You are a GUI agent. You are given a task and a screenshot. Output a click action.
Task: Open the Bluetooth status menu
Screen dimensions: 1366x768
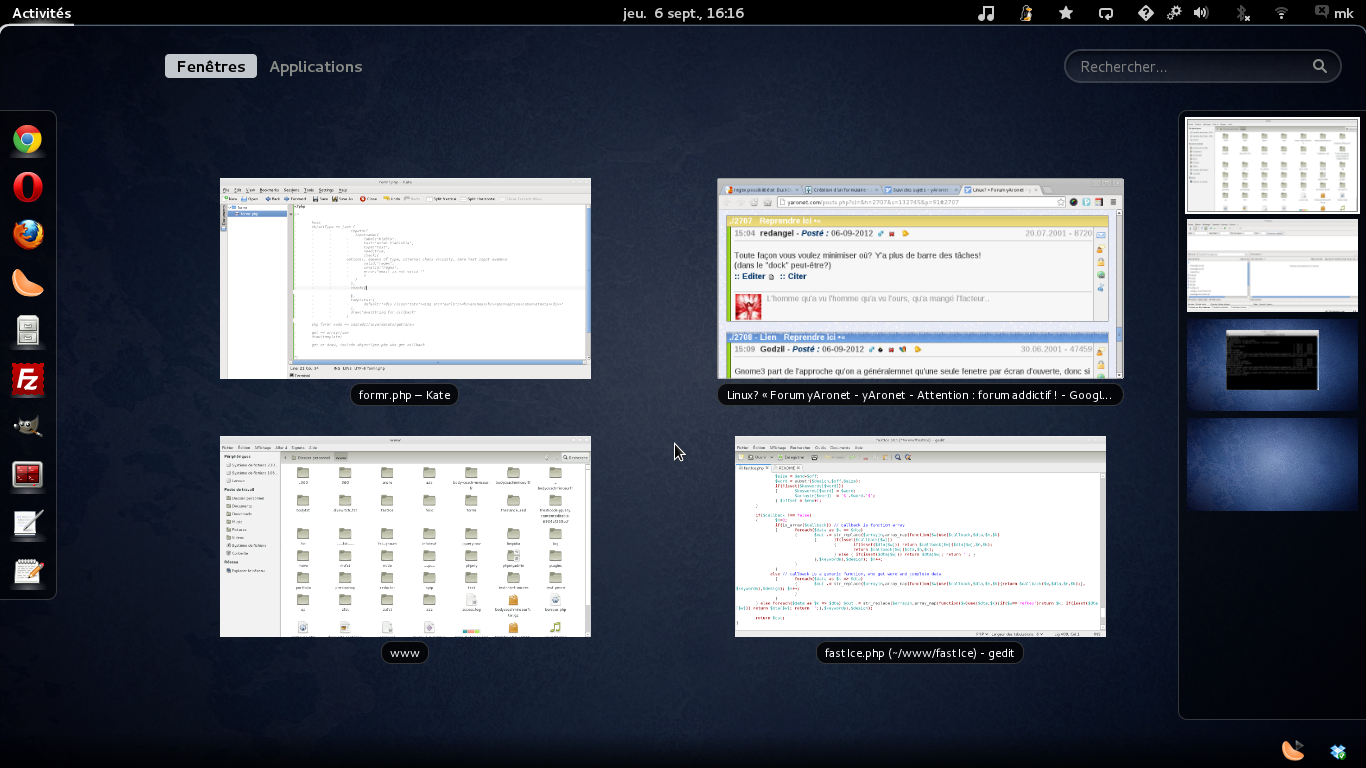(1243, 13)
